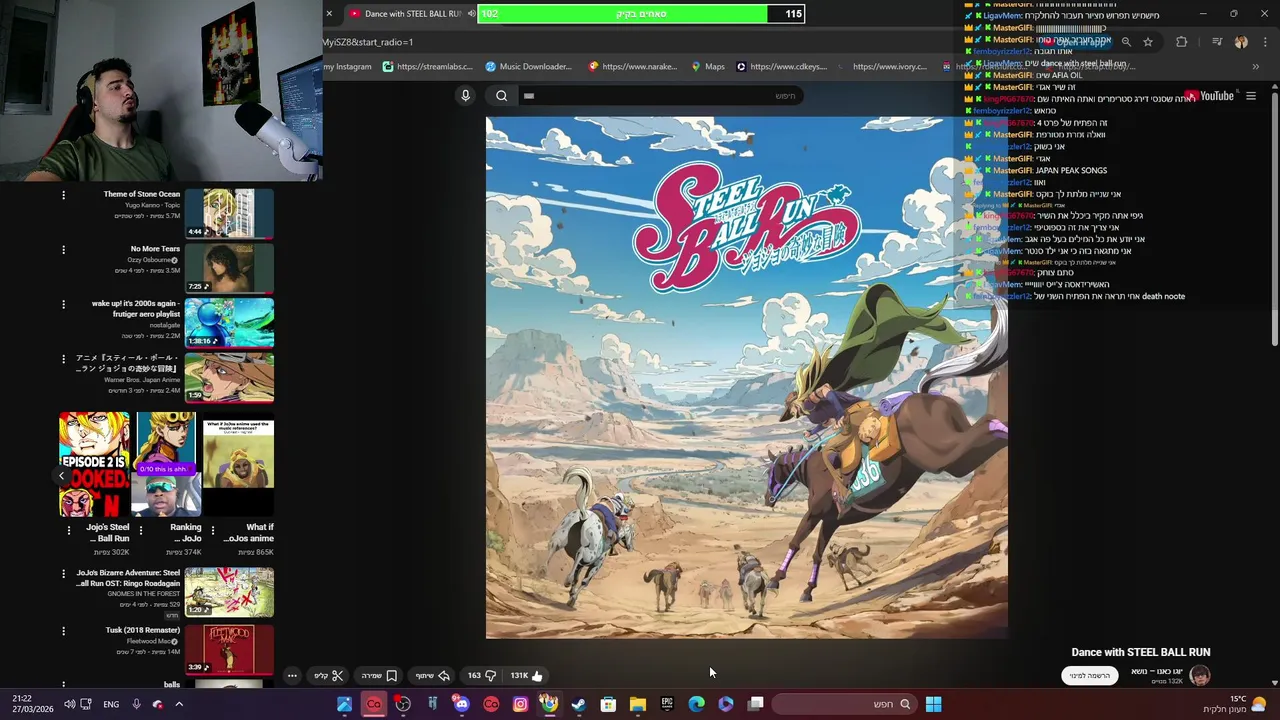Open the channel avatar under the video title
This screenshot has width=1280, height=720.
(x=1200, y=676)
